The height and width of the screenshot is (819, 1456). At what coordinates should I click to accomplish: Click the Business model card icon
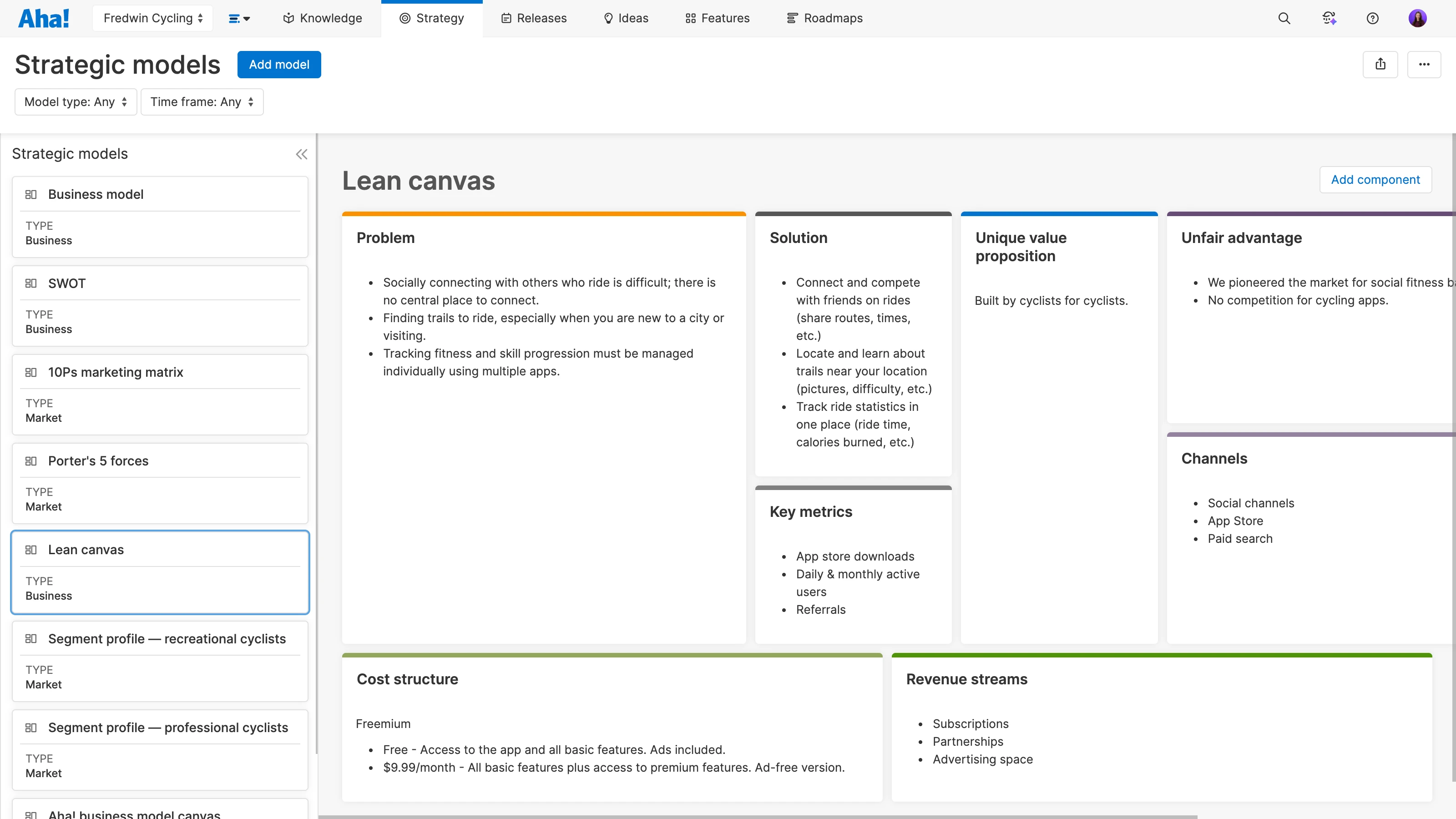pos(31,194)
